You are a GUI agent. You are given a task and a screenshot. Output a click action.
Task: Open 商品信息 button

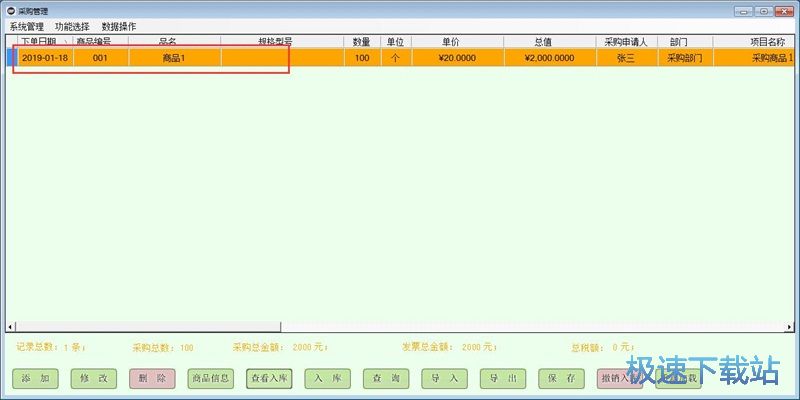[x=211, y=379]
